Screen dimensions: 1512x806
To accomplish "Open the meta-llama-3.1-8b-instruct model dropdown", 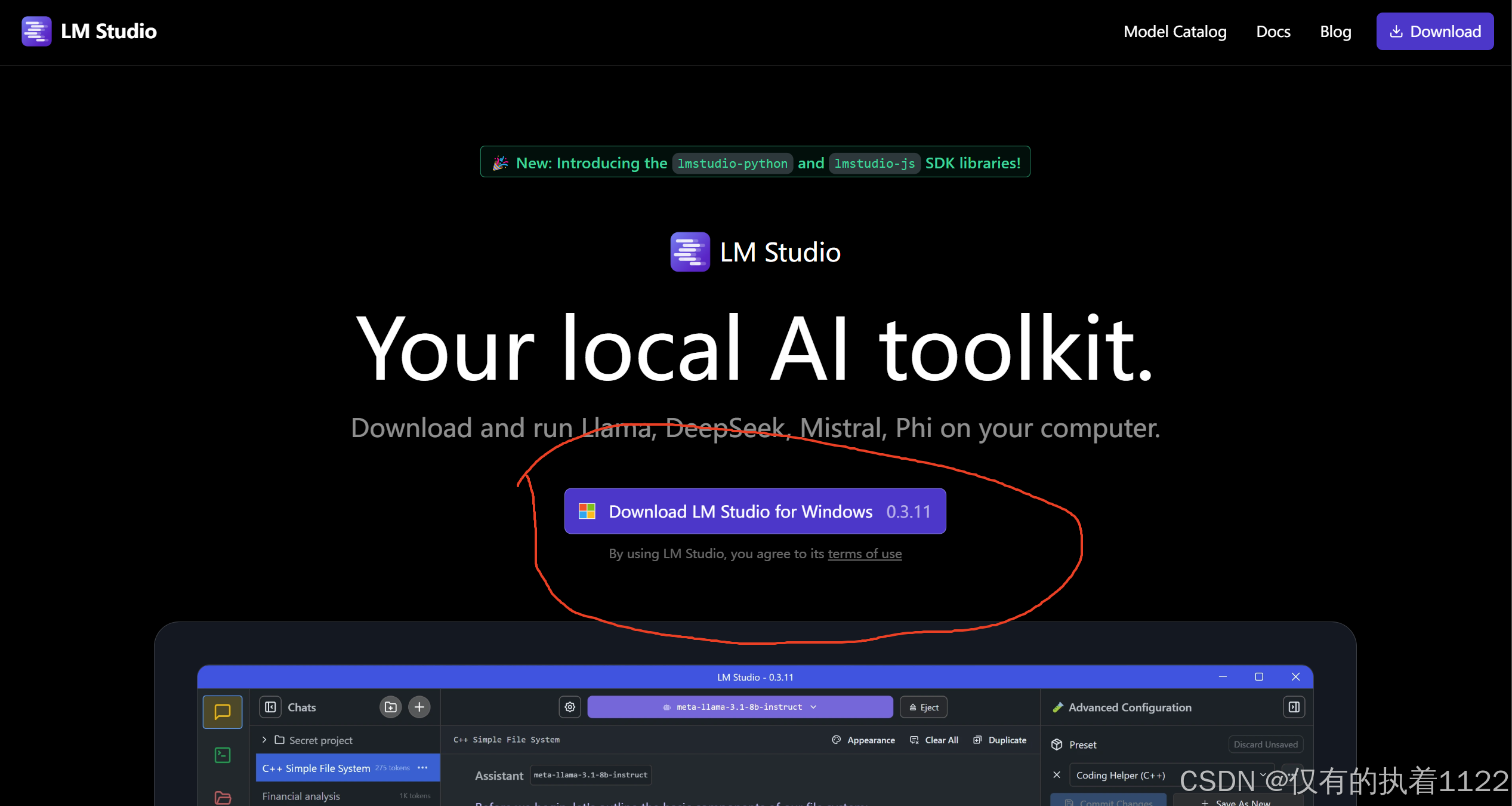I will pyautogui.click(x=740, y=707).
